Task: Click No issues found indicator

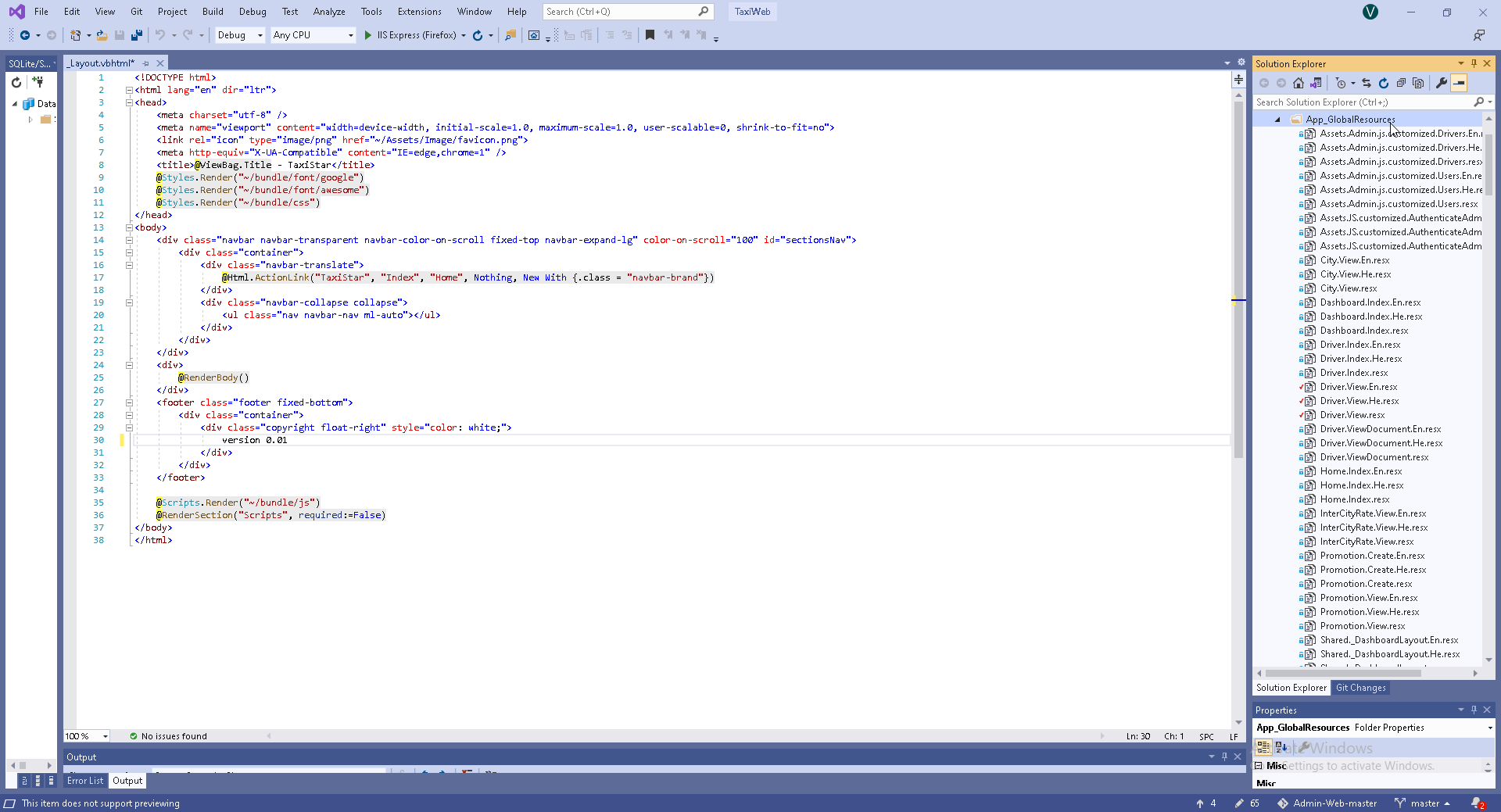Action: tap(168, 736)
